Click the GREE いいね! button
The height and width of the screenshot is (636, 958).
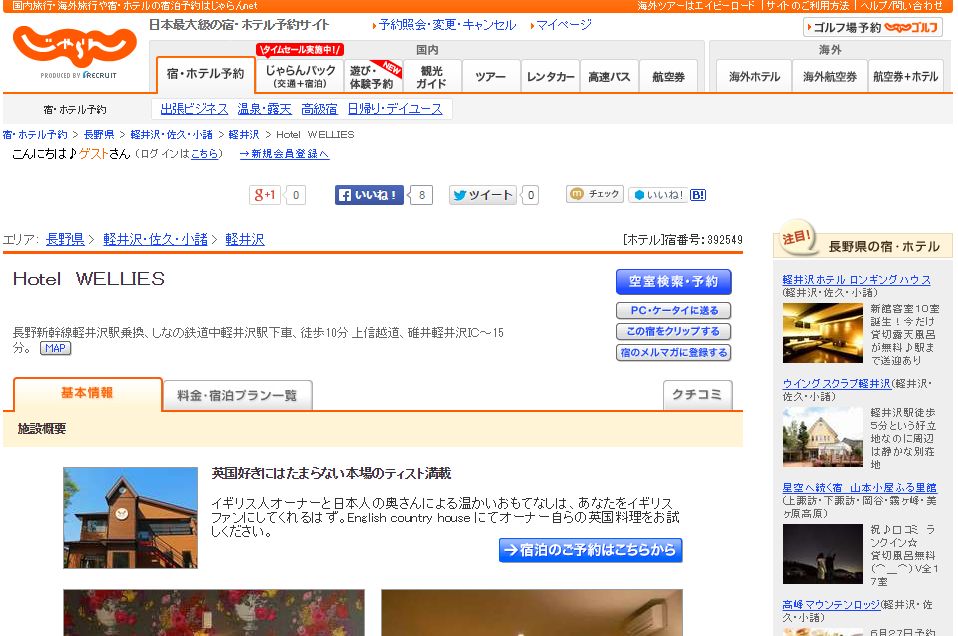click(x=658, y=194)
